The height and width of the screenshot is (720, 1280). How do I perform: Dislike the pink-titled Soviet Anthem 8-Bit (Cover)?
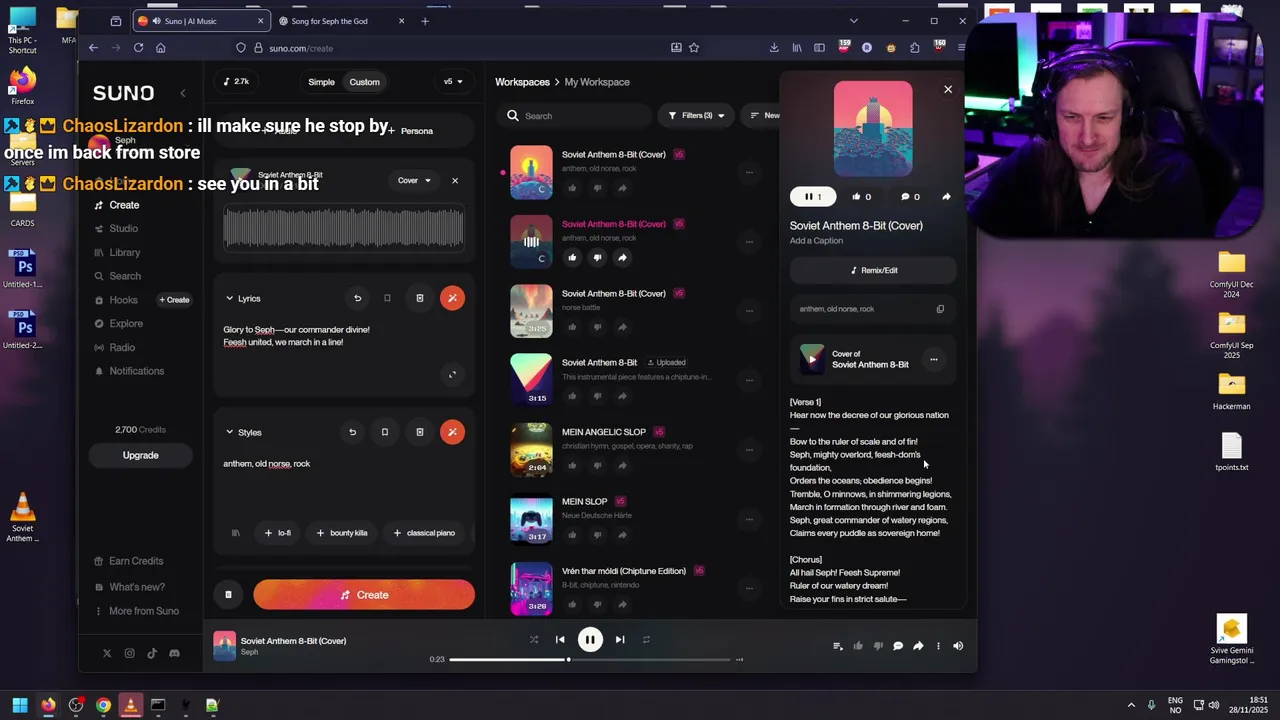click(x=597, y=258)
